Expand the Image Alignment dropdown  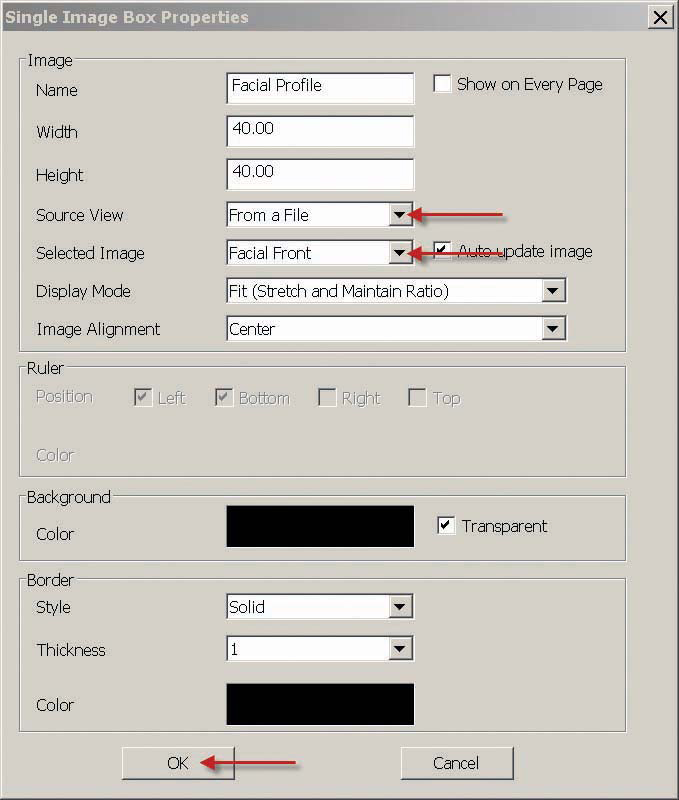[553, 329]
